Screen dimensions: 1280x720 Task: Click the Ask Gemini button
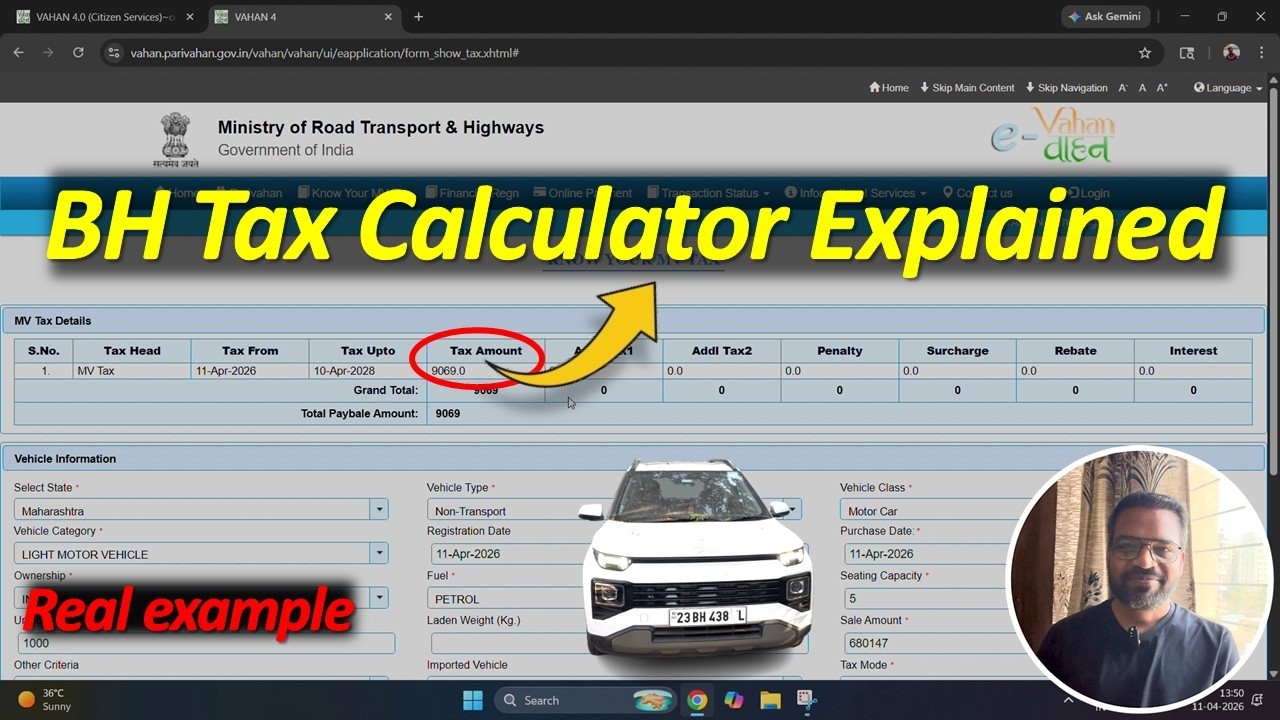coord(1105,17)
